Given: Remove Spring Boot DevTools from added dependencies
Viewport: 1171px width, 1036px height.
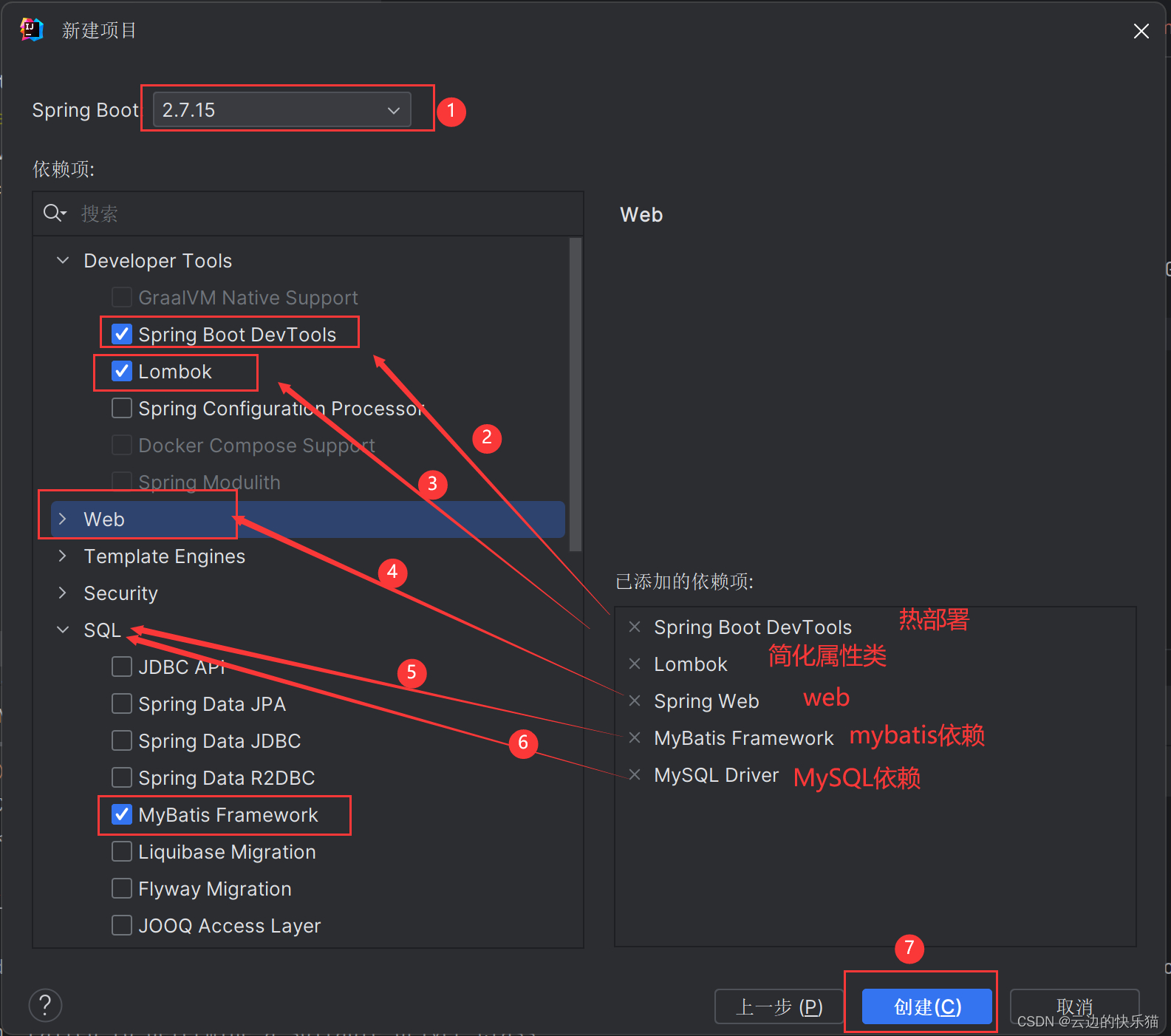Looking at the screenshot, I should coord(634,627).
